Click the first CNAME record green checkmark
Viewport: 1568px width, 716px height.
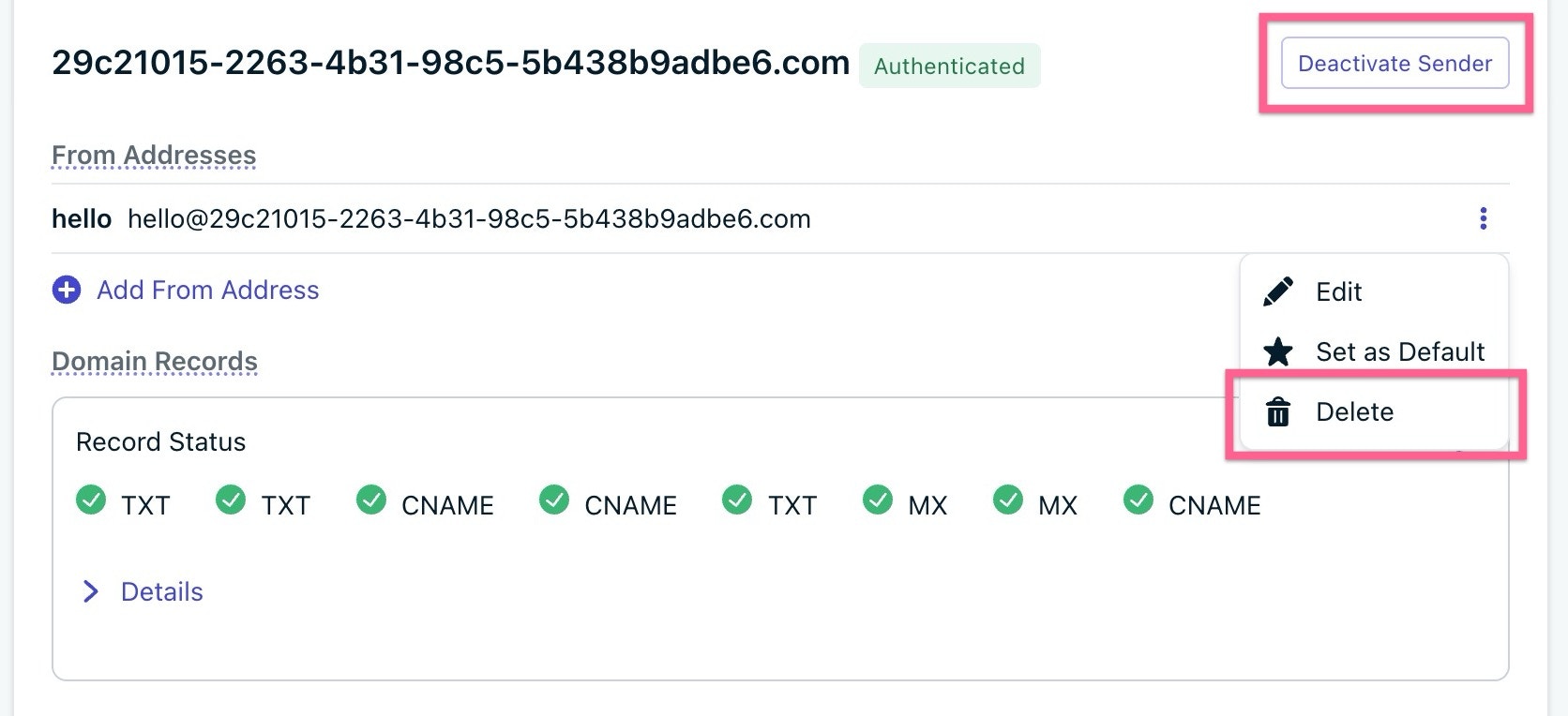pos(371,500)
